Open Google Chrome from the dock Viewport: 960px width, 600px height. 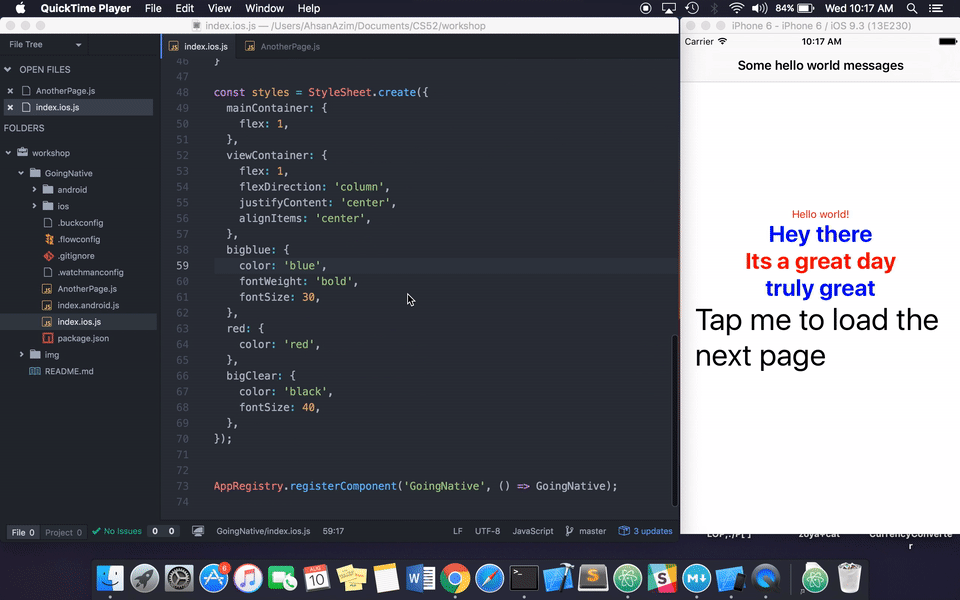point(455,577)
